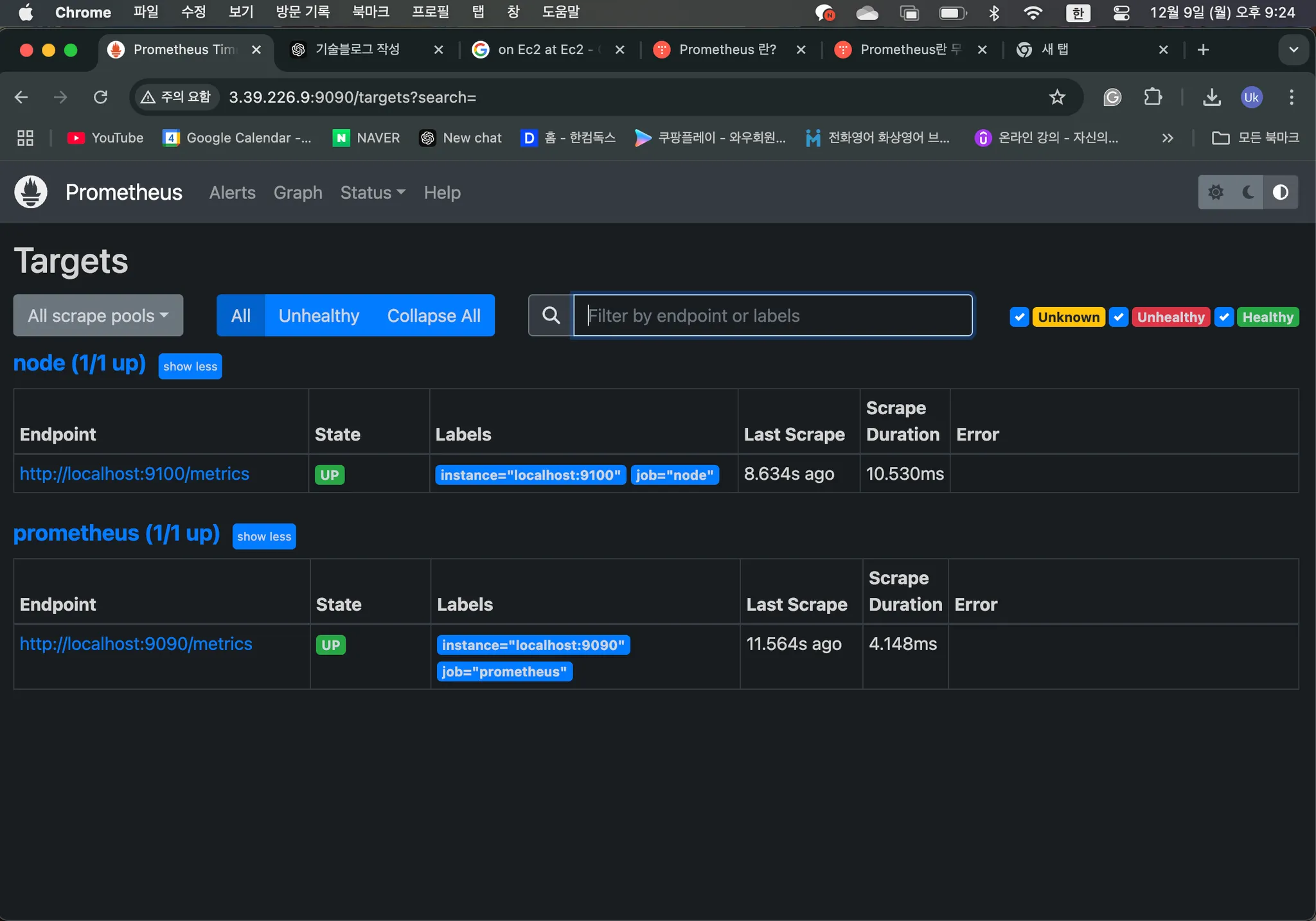Reload the page in Chrome
Viewport: 1316px width, 921px height.
pyautogui.click(x=100, y=97)
